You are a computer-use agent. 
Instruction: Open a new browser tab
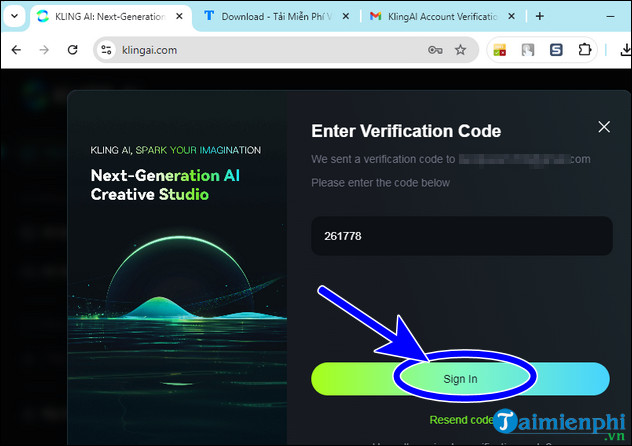(540, 17)
